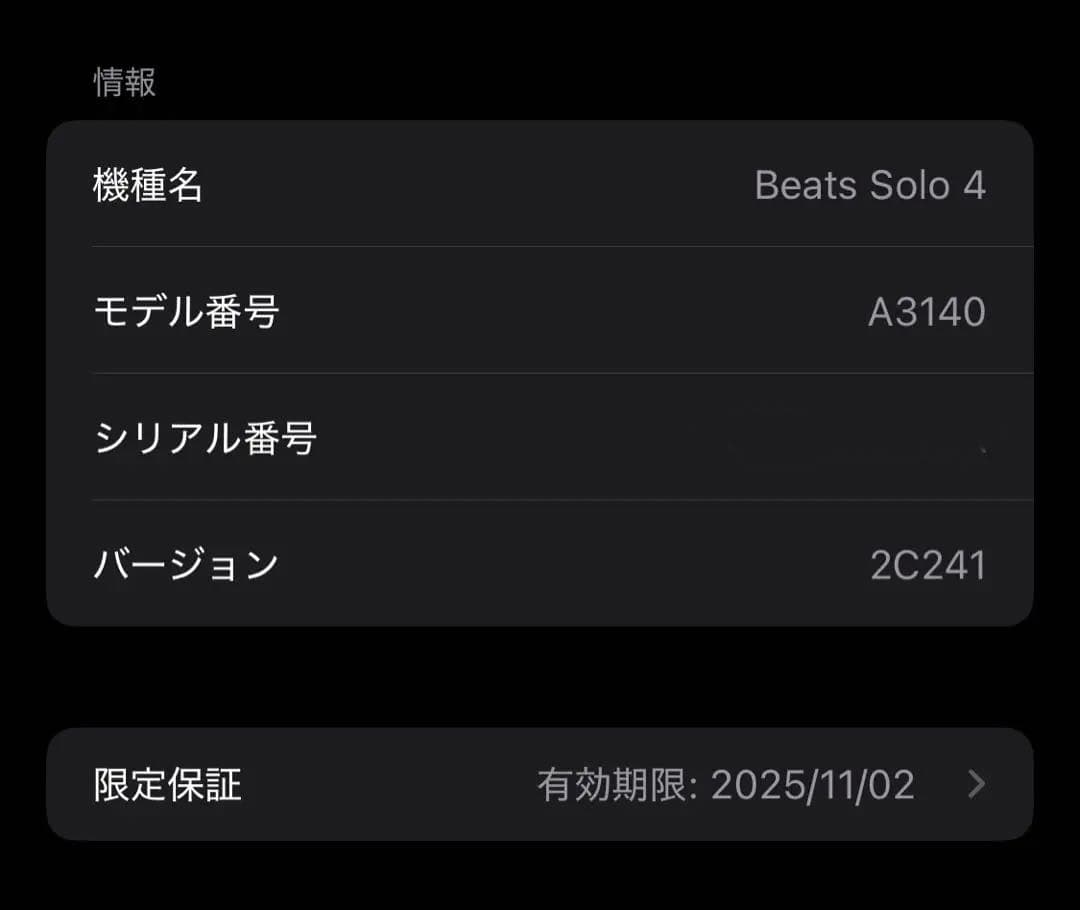Select the 機種名 row

pyautogui.click(x=540, y=185)
